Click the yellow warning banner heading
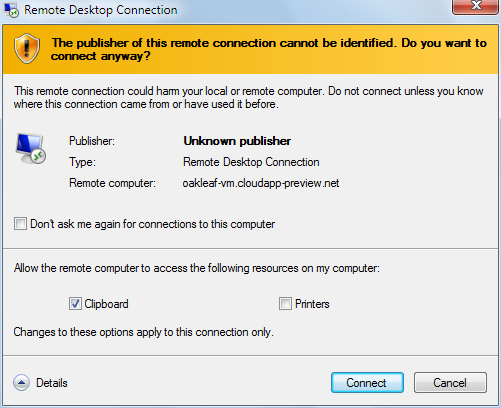Image resolution: width=501 pixels, height=408 pixels. pyautogui.click(x=269, y=49)
